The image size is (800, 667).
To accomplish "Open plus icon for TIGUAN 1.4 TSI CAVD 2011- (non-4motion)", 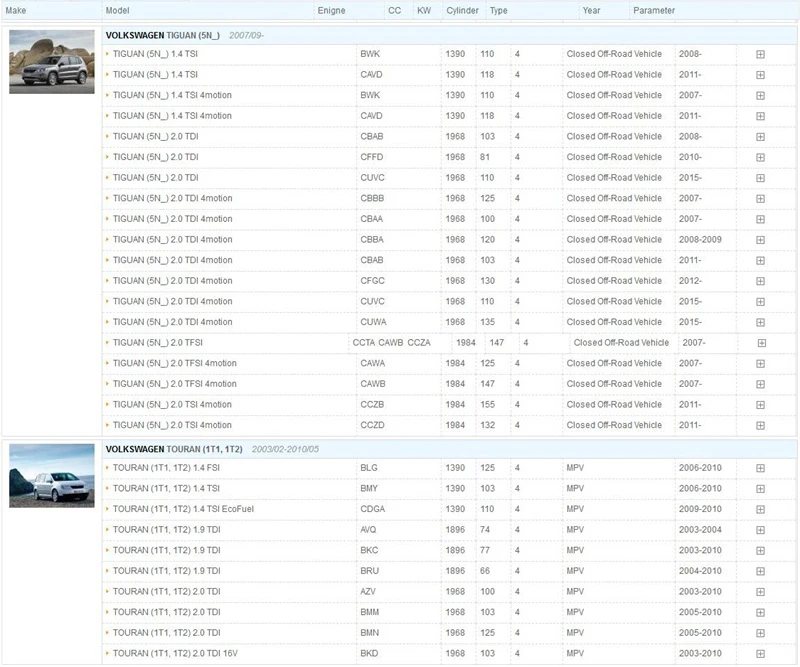I will pos(760,75).
